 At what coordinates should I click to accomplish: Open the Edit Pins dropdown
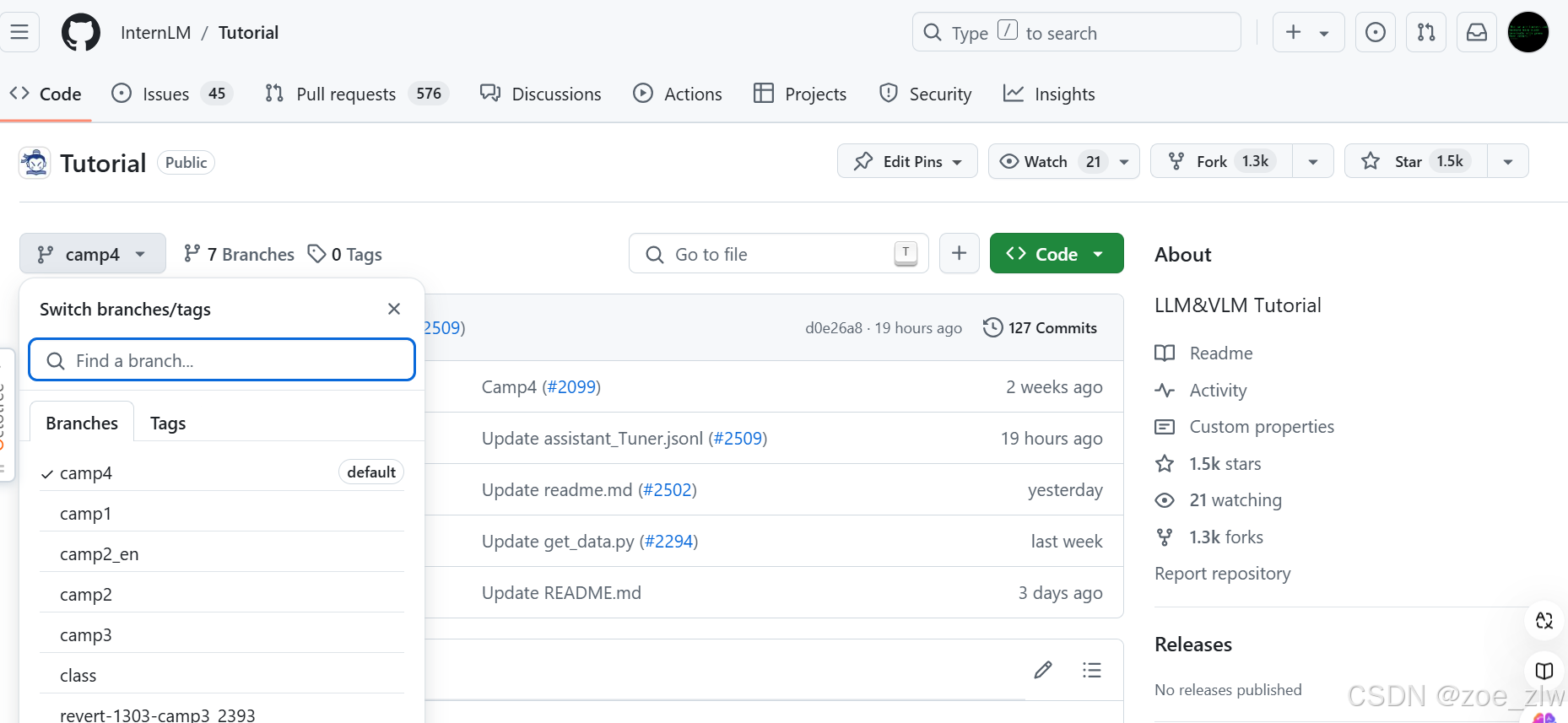tap(907, 161)
